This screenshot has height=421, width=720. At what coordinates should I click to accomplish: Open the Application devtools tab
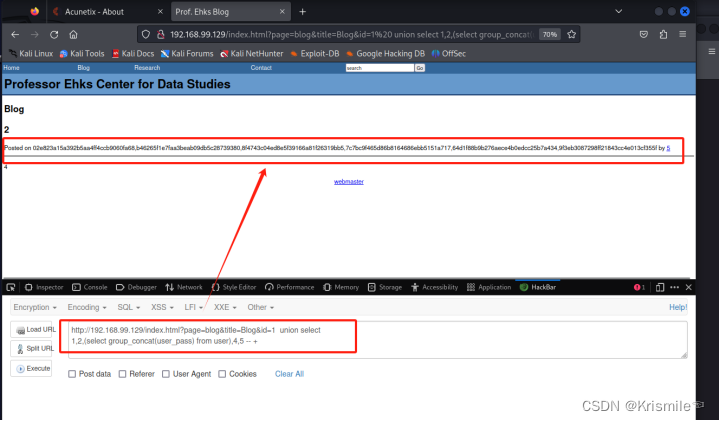pyautogui.click(x=489, y=287)
